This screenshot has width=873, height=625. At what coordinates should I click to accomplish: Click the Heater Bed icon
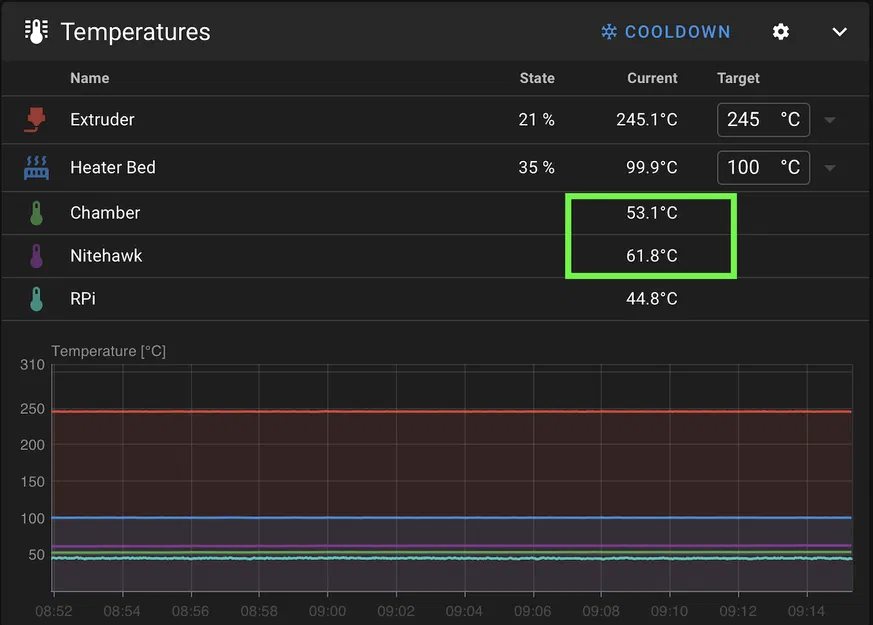point(36,168)
